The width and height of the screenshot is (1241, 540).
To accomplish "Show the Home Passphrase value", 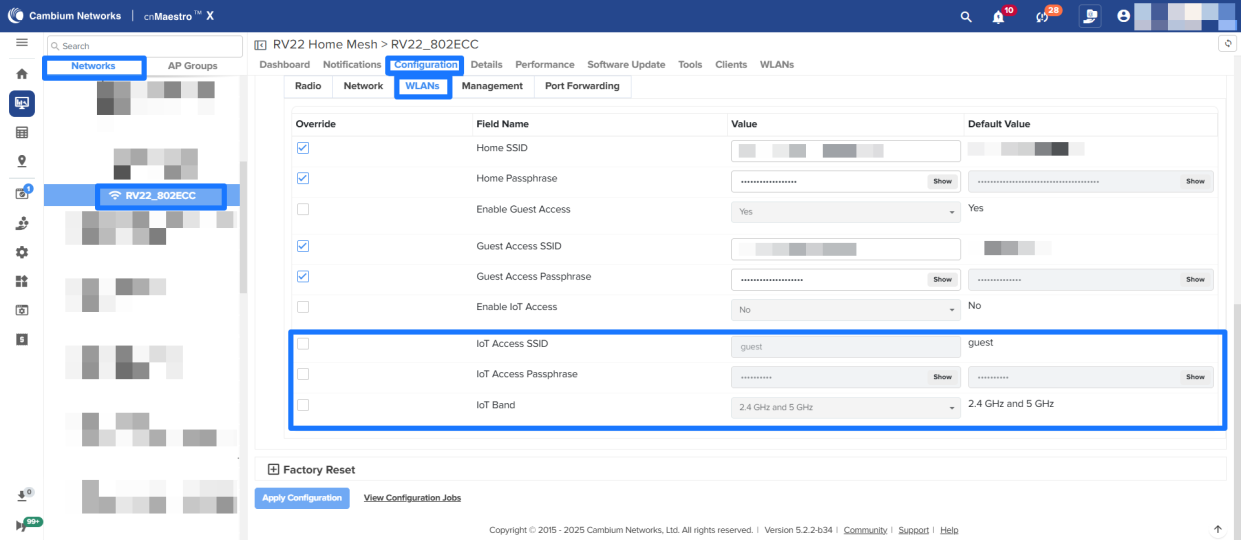I will tap(942, 182).
